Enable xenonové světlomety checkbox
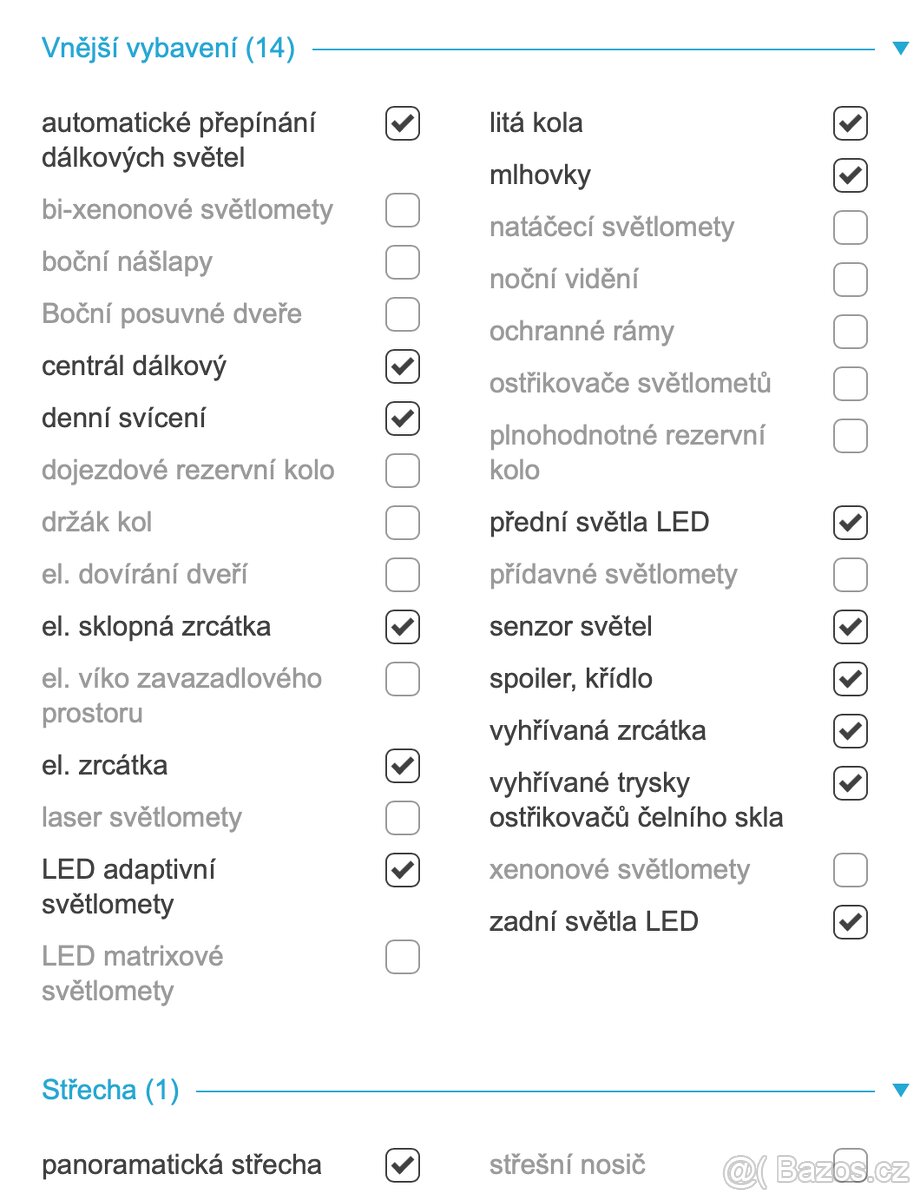920x1200 pixels. click(849, 870)
